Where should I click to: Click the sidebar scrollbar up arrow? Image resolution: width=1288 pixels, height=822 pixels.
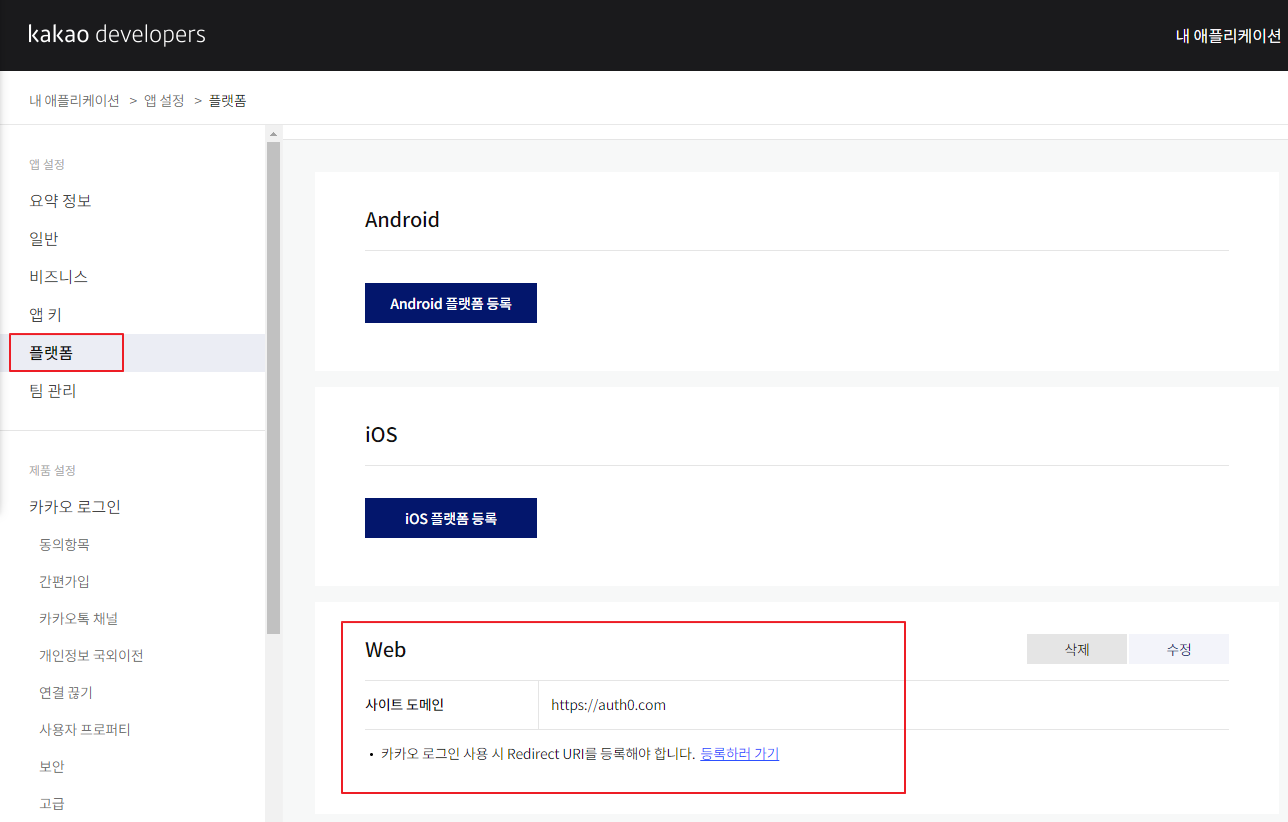(x=274, y=133)
